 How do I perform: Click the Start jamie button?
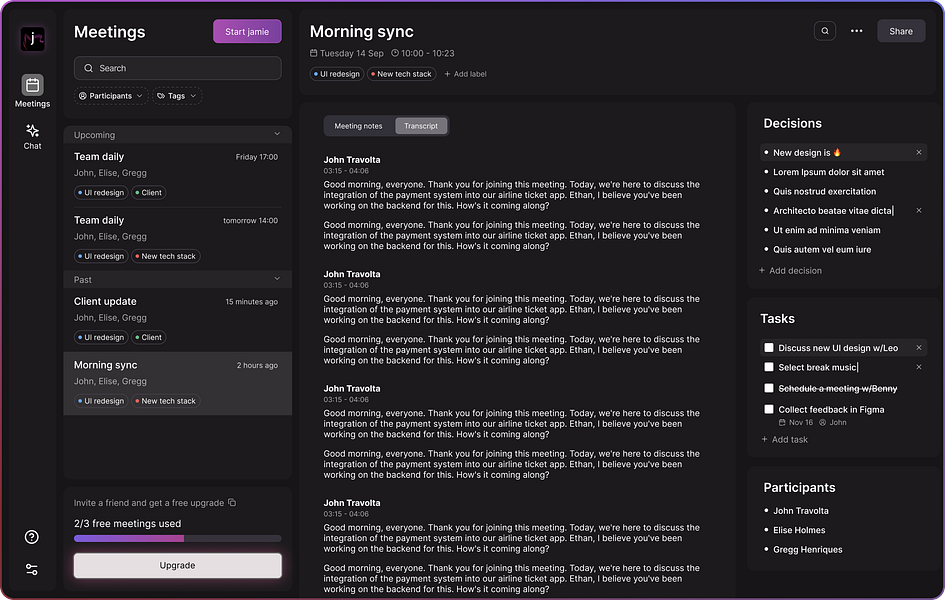pyautogui.click(x=247, y=32)
